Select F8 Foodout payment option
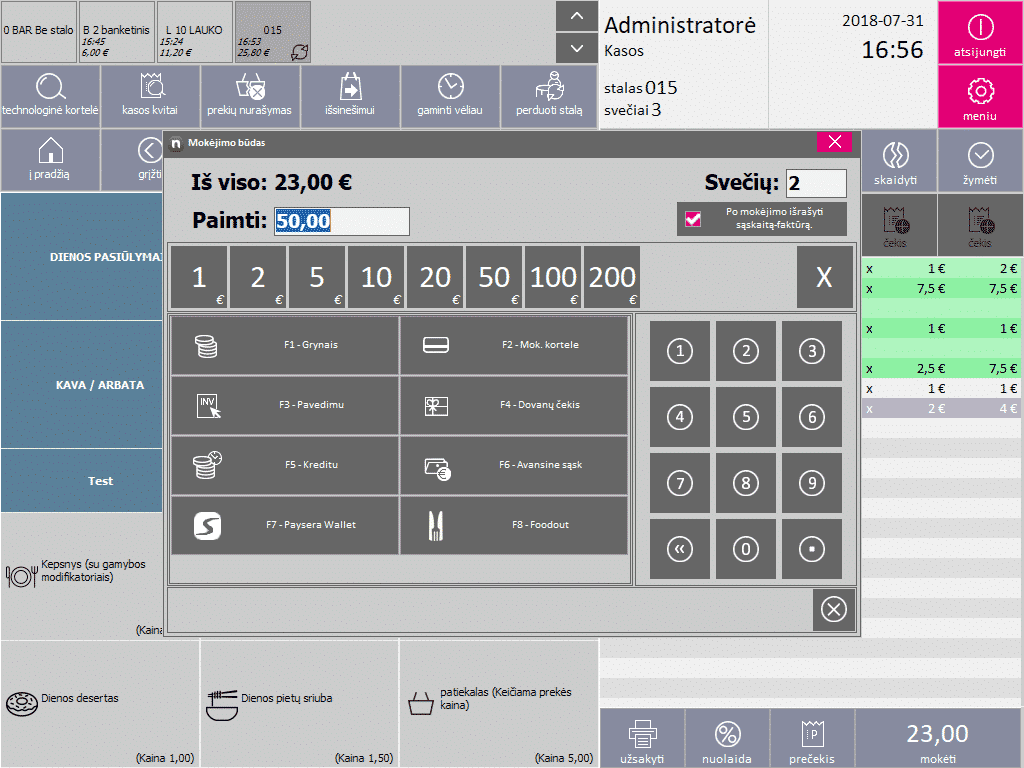 (514, 525)
